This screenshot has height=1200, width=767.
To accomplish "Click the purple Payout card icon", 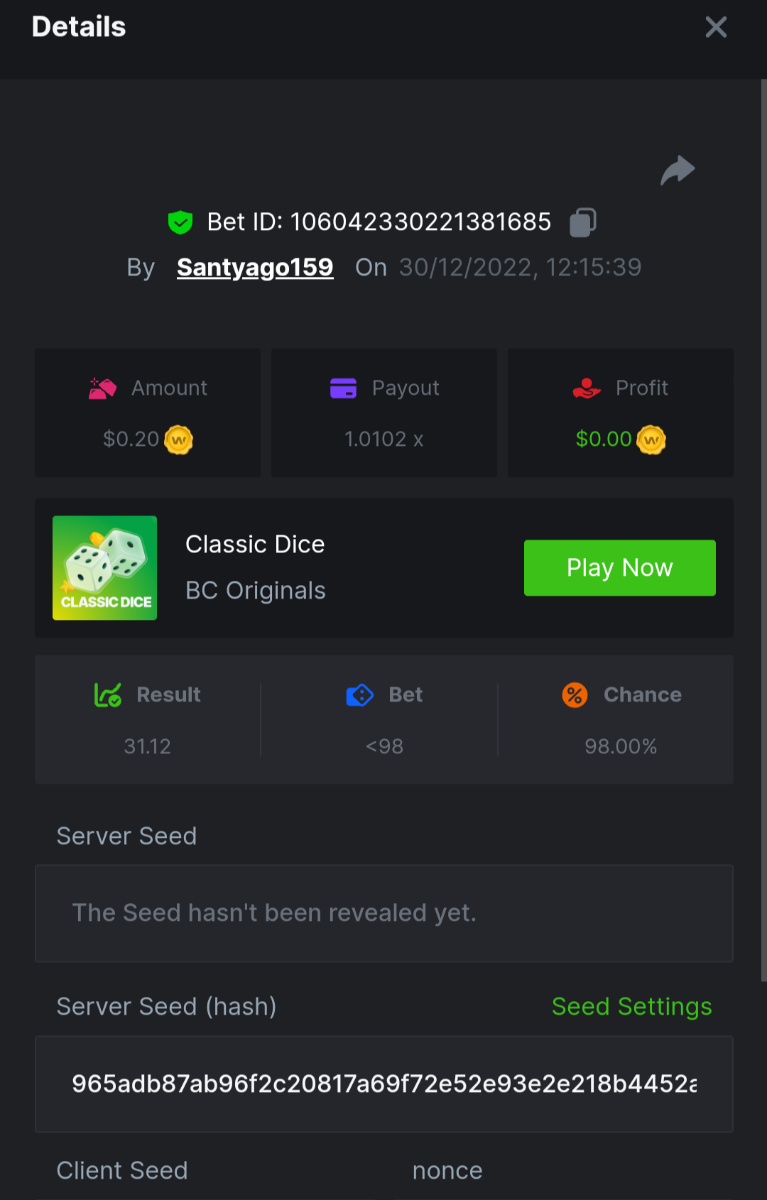I will pyautogui.click(x=343, y=388).
